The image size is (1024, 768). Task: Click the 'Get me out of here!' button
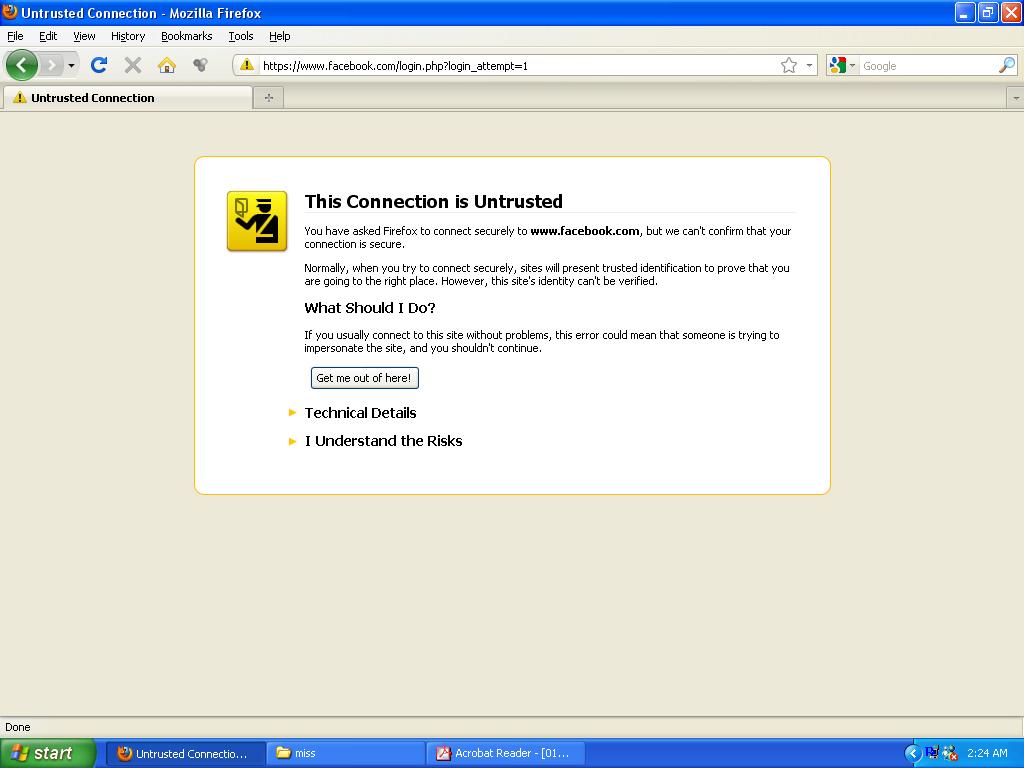tap(364, 378)
